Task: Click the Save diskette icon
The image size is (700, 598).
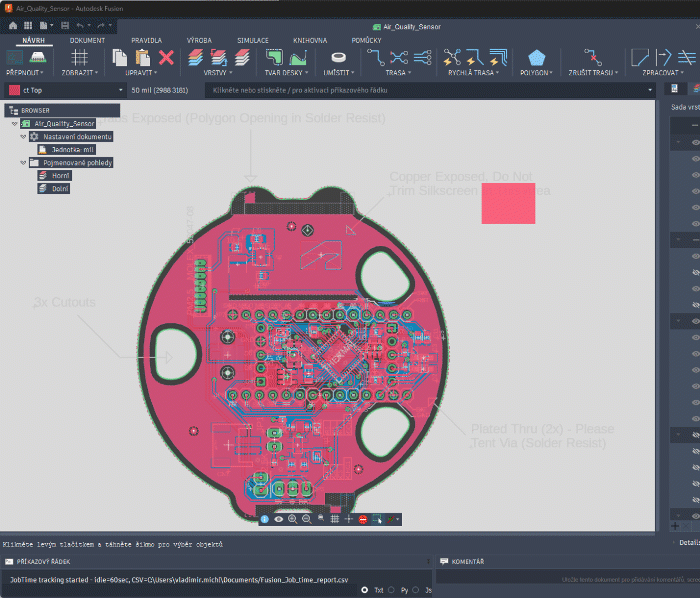Action: click(65, 25)
